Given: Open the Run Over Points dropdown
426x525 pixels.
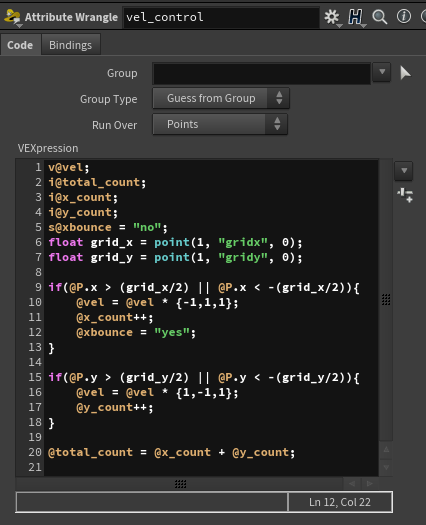Looking at the screenshot, I should coord(220,124).
